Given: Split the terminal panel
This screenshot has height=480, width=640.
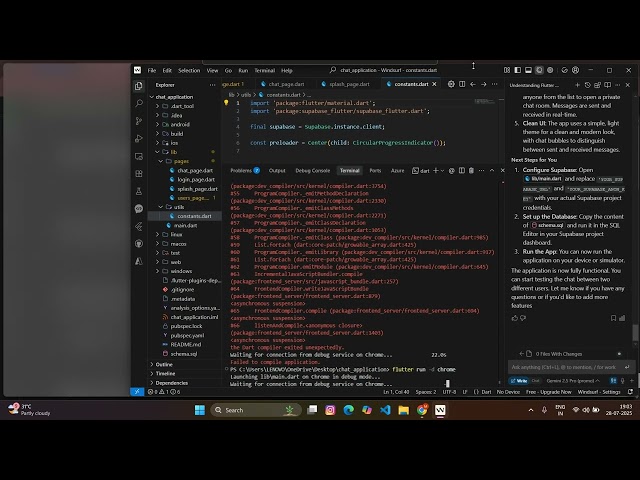Looking at the screenshot, I should click(462, 171).
